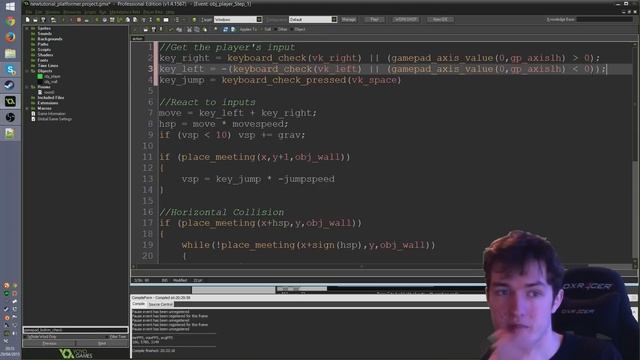
Task: Open Global Game Settings in resource tree
Action: (54, 119)
